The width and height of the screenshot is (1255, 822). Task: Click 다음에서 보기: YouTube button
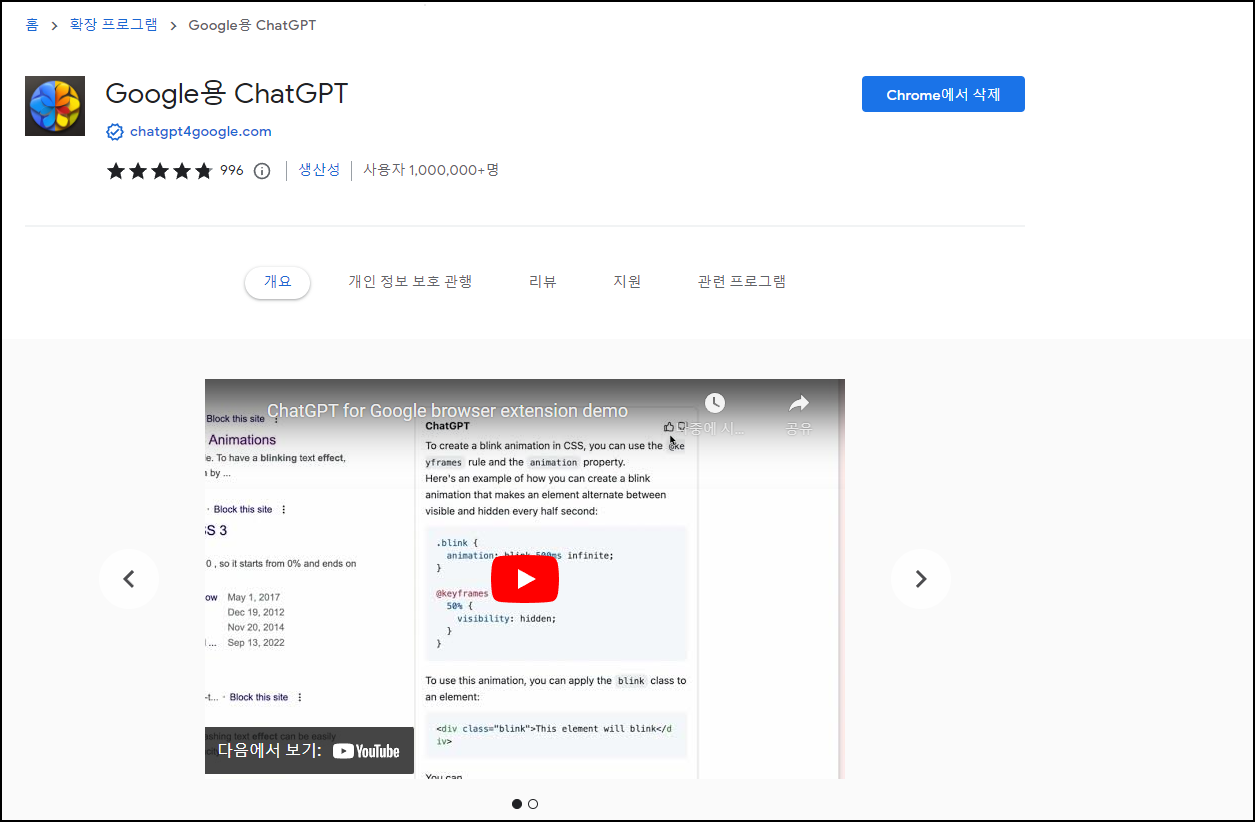(x=309, y=751)
